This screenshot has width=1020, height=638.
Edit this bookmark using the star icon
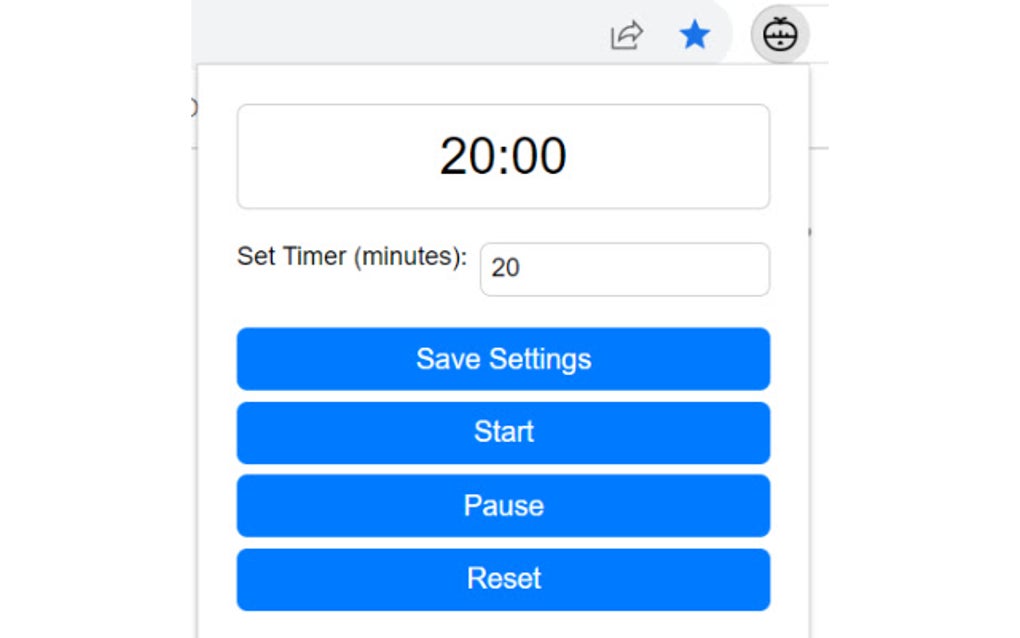(x=694, y=33)
